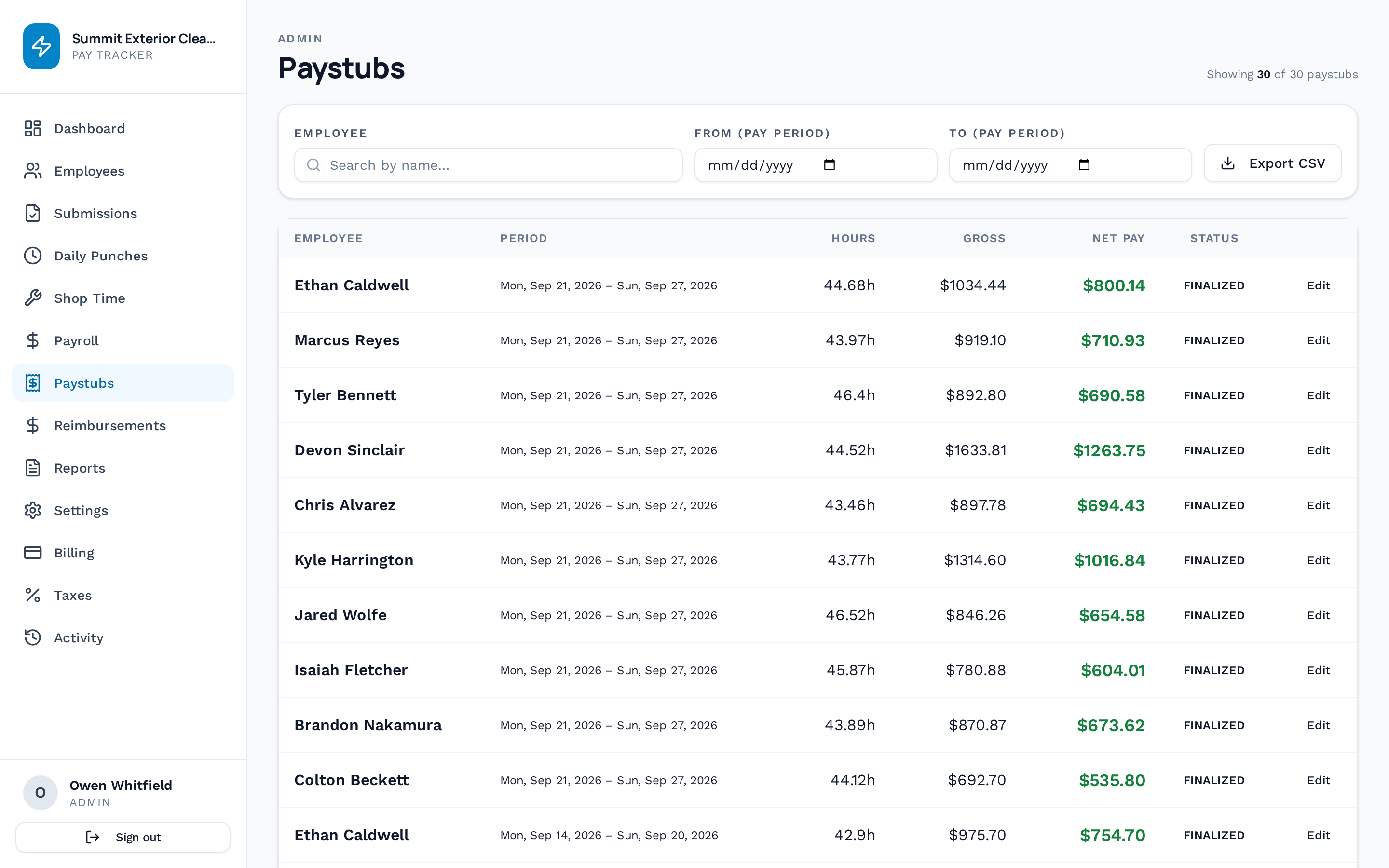Click the Shop Time wrench icon
Screen dimensions: 1389x868
click(33, 298)
